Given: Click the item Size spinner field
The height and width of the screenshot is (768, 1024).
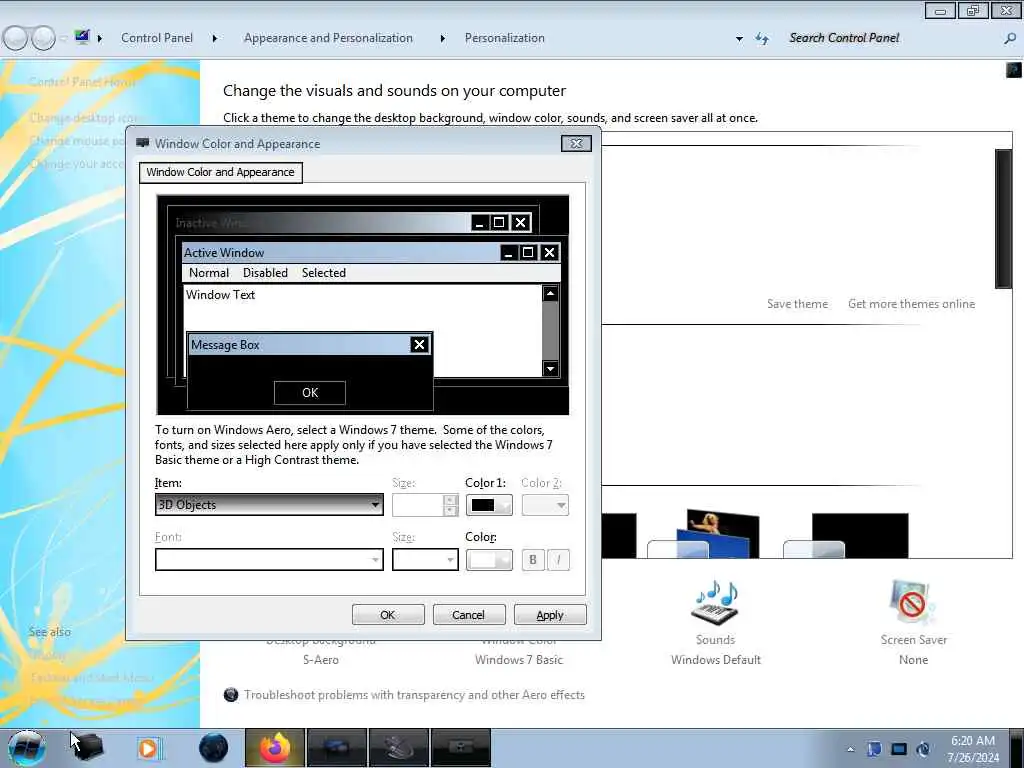Looking at the screenshot, I should 425,505.
